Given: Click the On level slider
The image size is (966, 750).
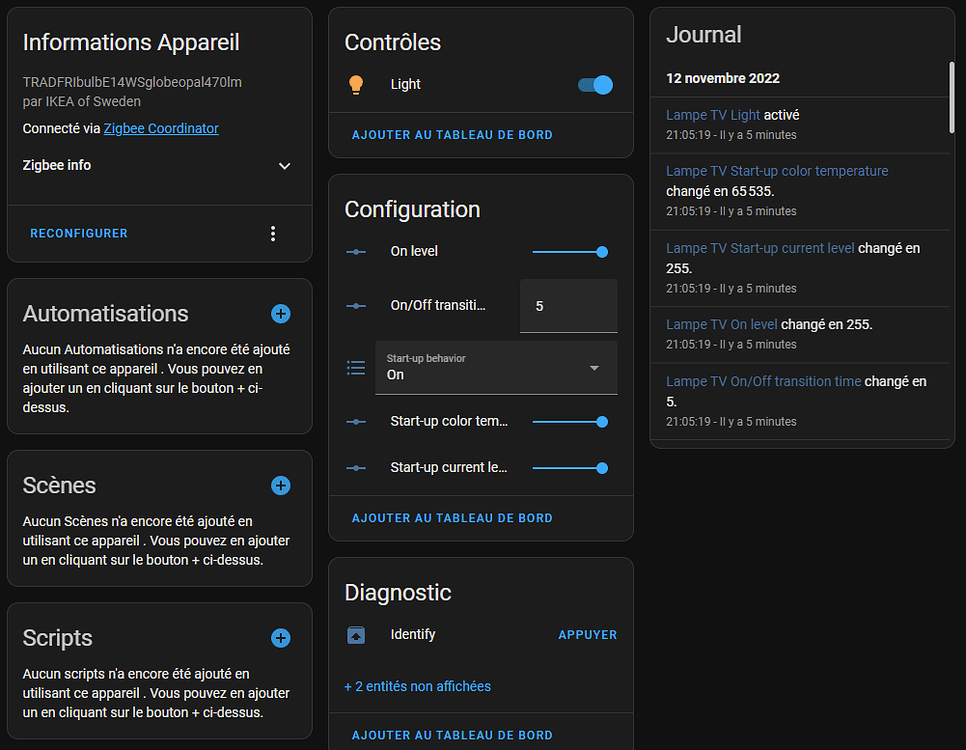Looking at the screenshot, I should coord(568,252).
